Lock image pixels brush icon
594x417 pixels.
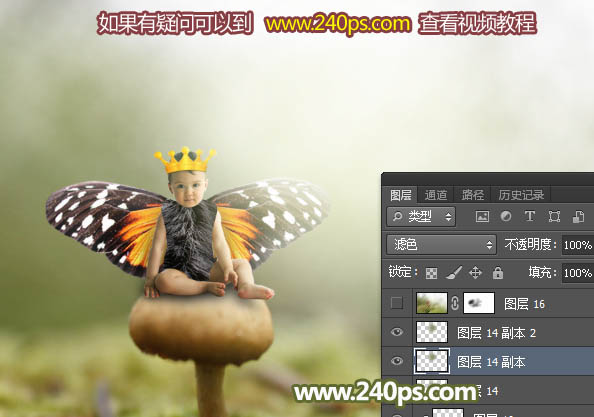pyautogui.click(x=453, y=273)
